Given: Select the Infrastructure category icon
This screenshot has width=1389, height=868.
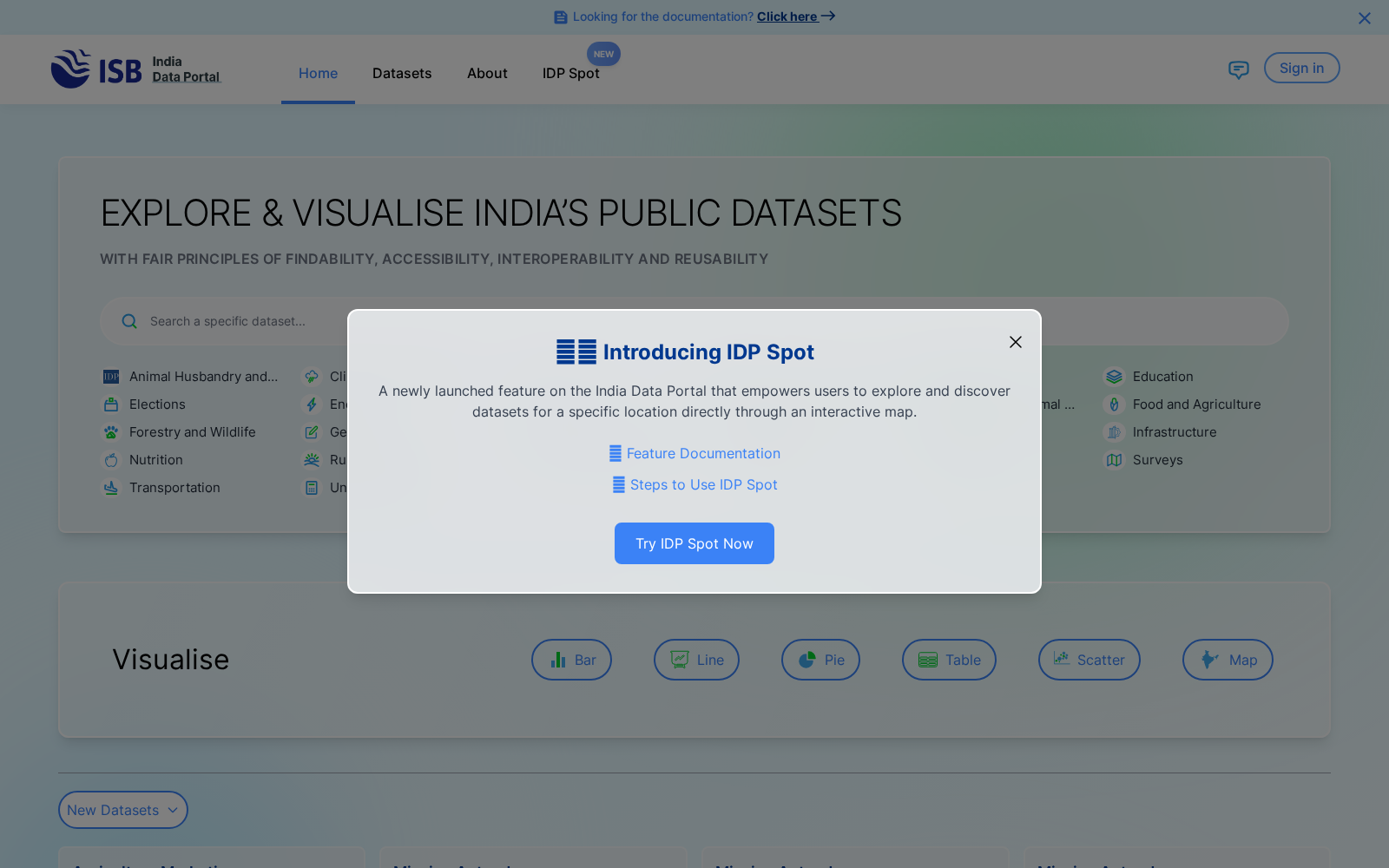Looking at the screenshot, I should [1115, 432].
